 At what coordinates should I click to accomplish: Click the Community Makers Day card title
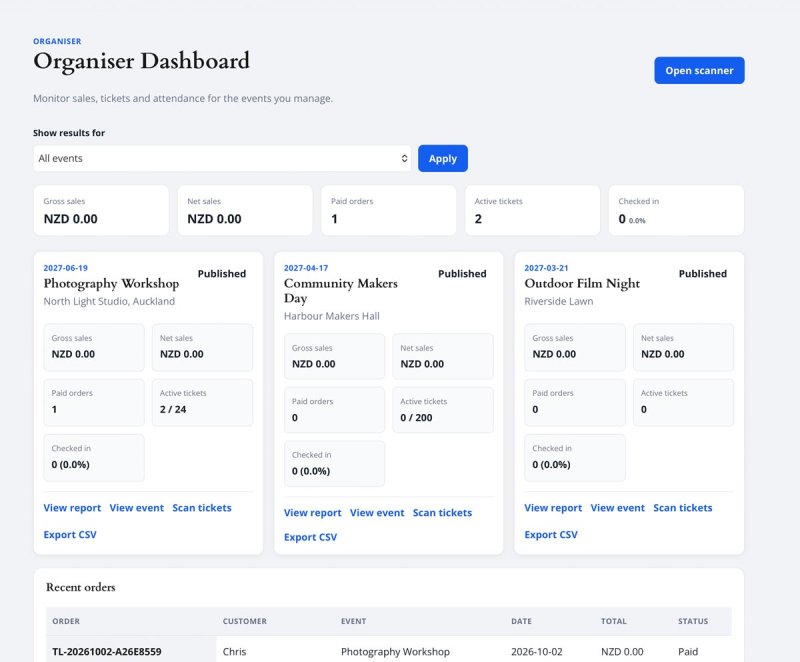(340, 291)
